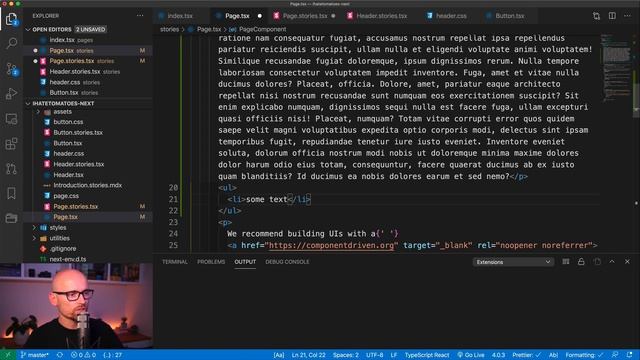Open page.css in the file tree
Screen dimensions: 640x360
(x=66, y=196)
